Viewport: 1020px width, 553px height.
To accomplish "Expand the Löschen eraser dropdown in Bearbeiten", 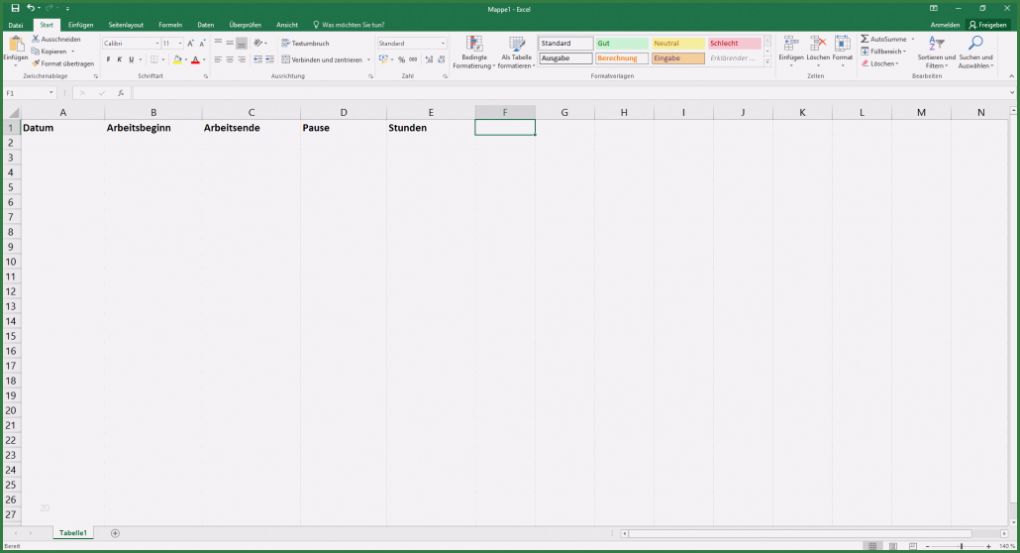I will click(897, 64).
